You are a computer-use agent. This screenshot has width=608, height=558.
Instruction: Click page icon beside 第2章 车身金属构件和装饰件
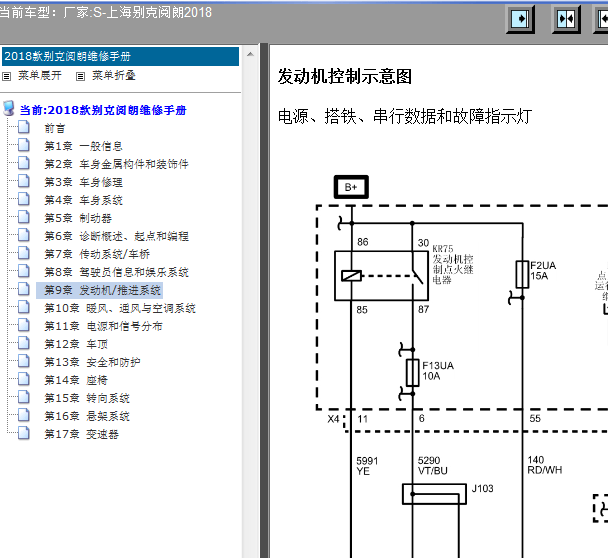(x=24, y=163)
